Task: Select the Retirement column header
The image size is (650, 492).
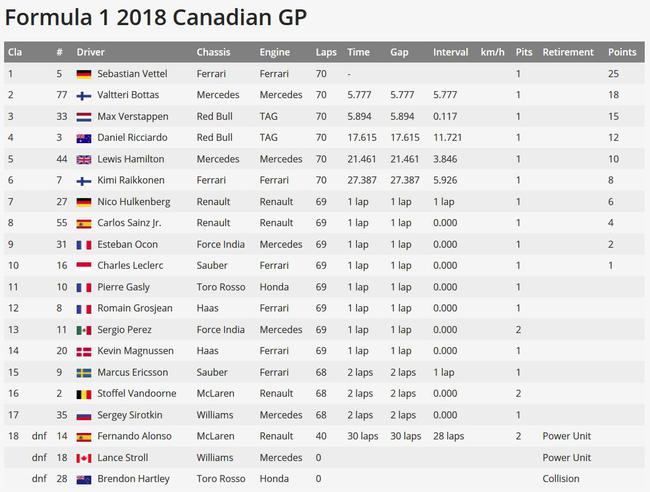Action: coord(568,52)
